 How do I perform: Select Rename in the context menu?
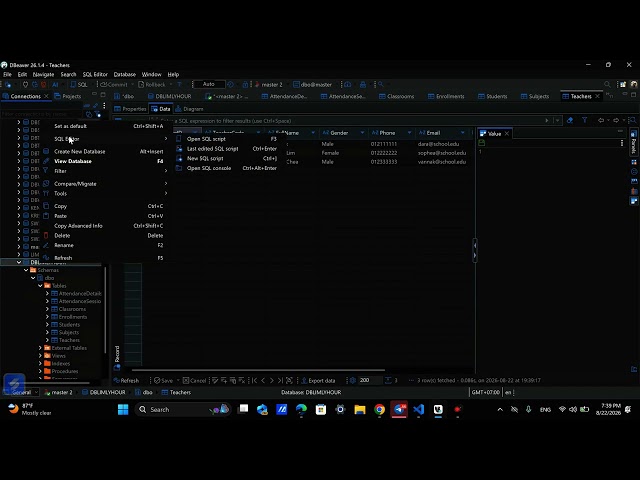coord(104,245)
